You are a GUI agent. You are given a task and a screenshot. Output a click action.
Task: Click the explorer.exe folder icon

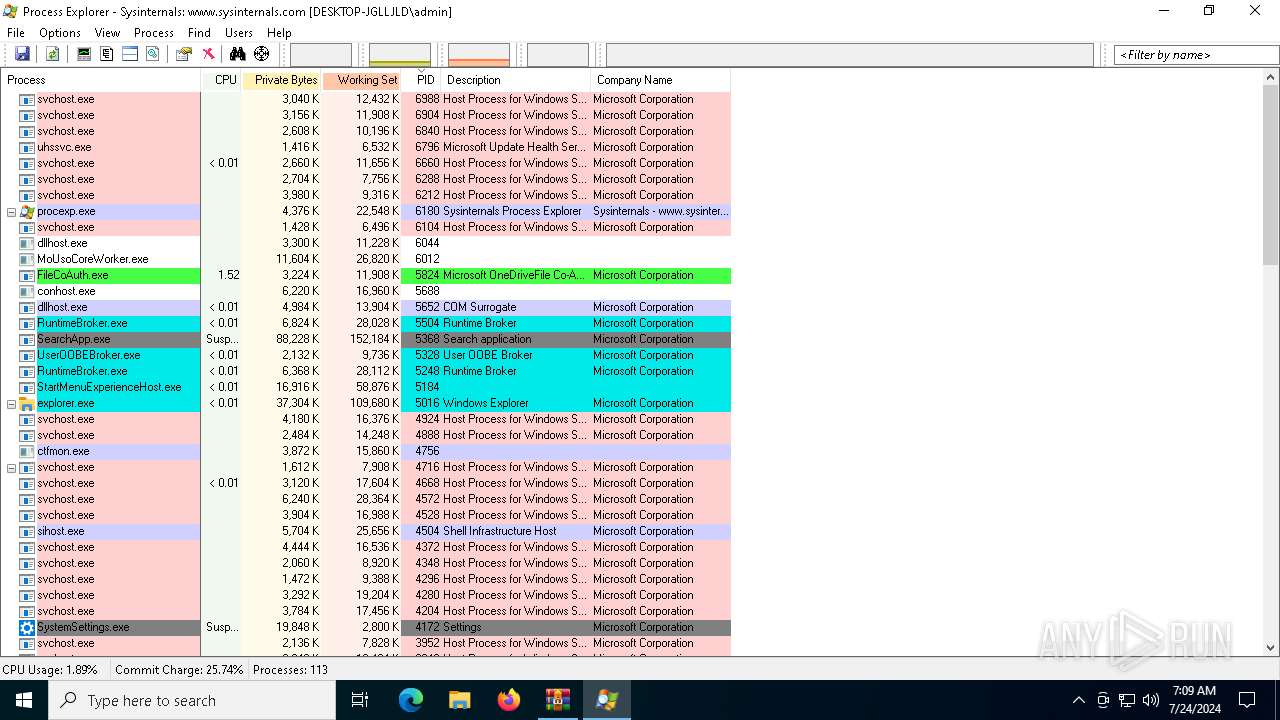coord(27,403)
